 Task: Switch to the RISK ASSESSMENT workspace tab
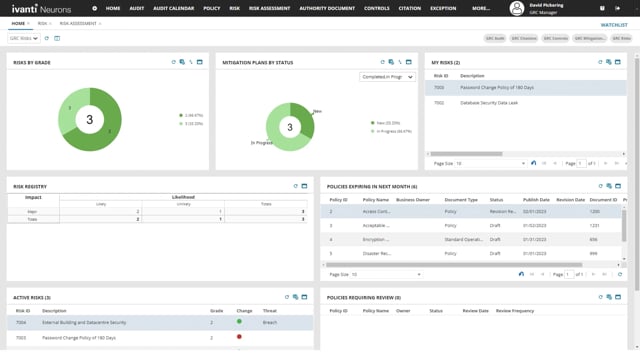click(78, 24)
